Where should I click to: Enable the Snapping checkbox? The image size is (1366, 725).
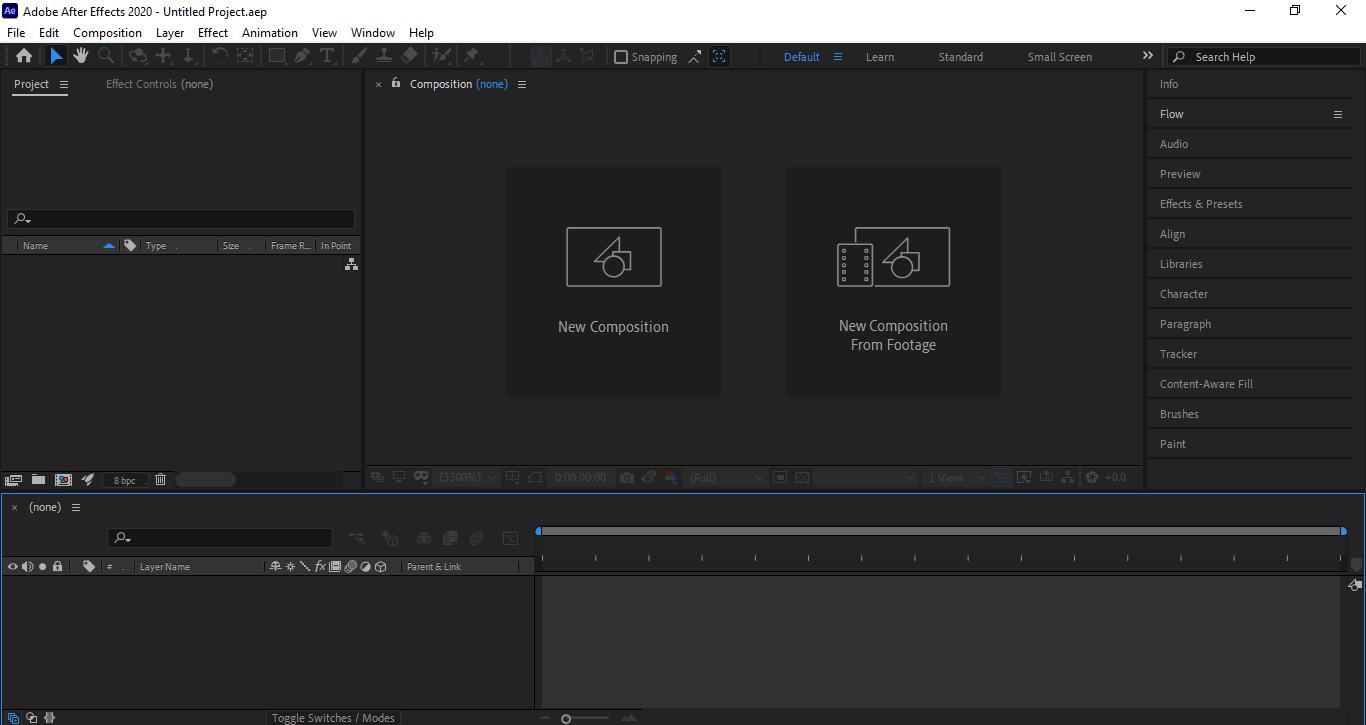621,57
